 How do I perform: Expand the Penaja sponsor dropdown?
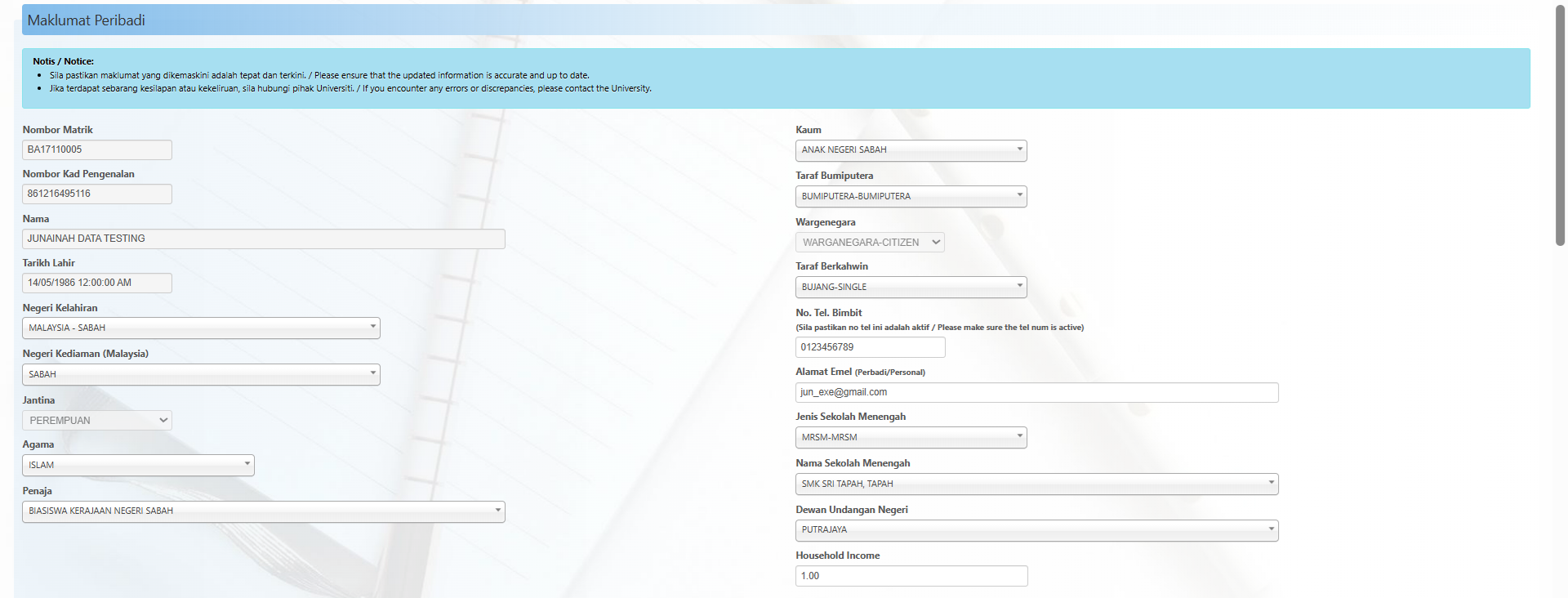pos(263,511)
